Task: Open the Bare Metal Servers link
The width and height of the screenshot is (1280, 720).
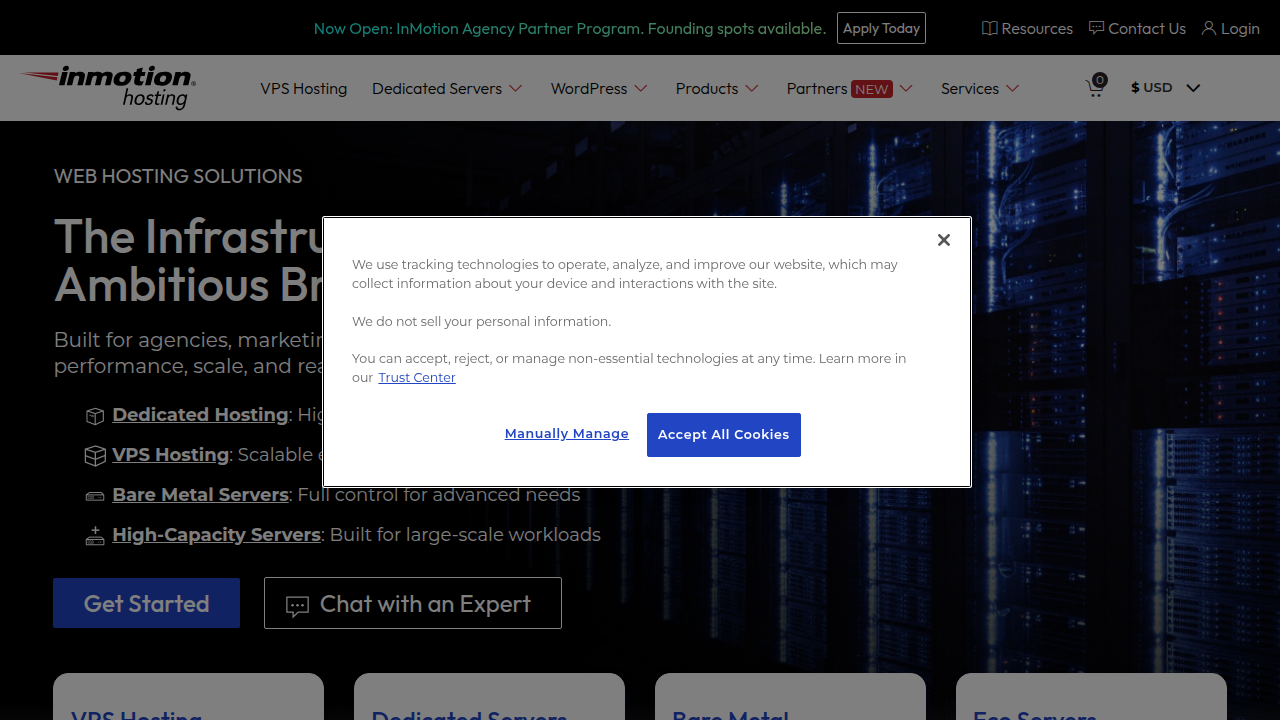Action: click(x=200, y=495)
